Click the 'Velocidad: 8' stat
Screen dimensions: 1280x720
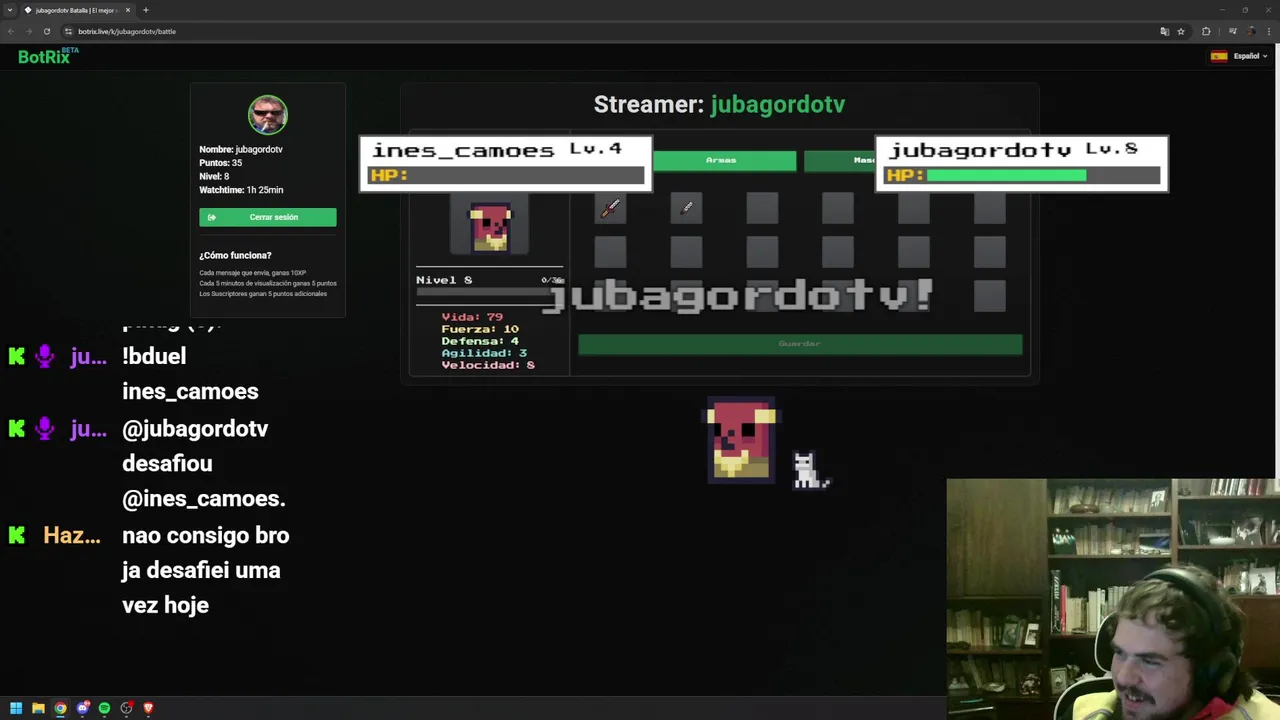pos(488,365)
